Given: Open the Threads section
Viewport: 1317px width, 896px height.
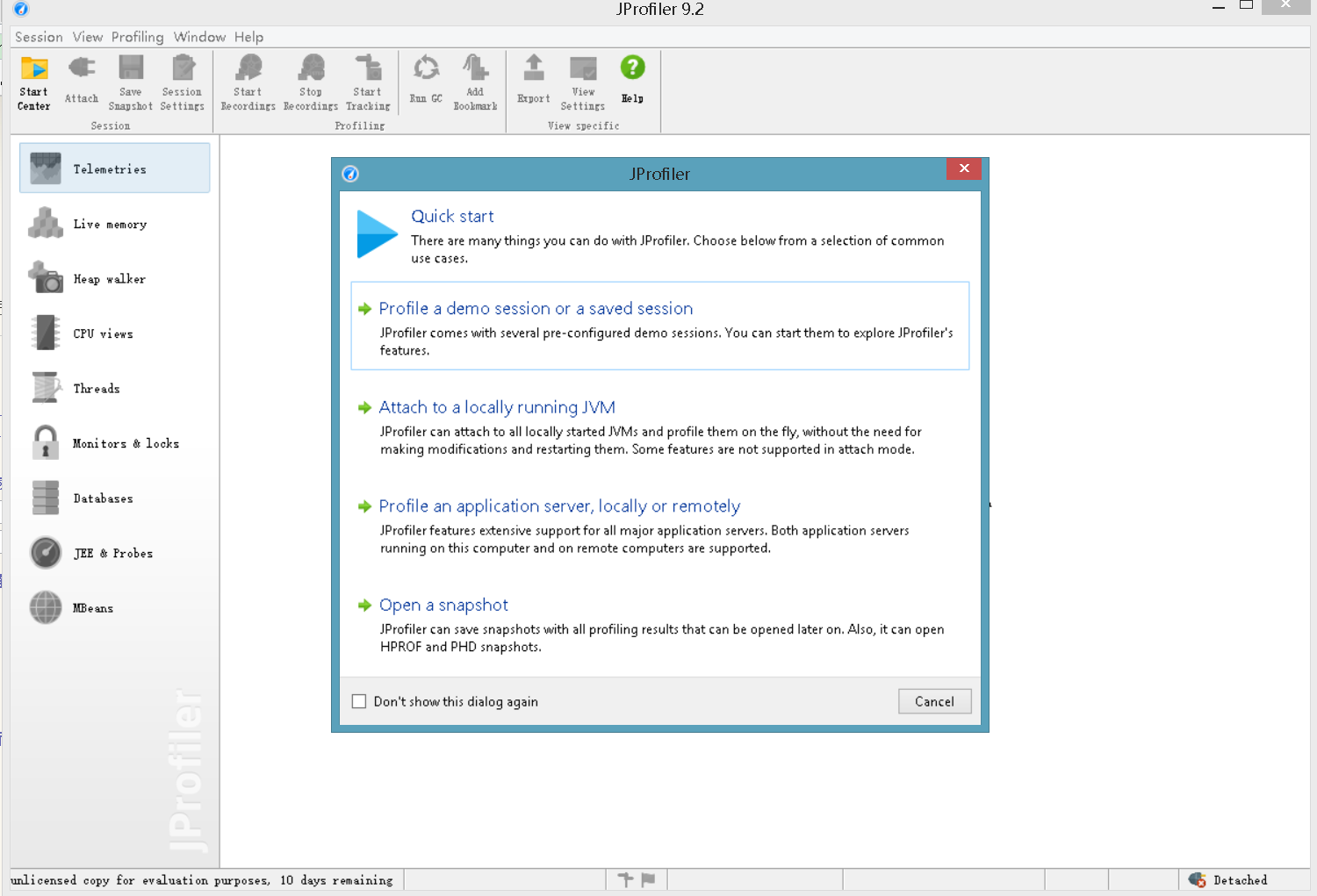Looking at the screenshot, I should [115, 388].
